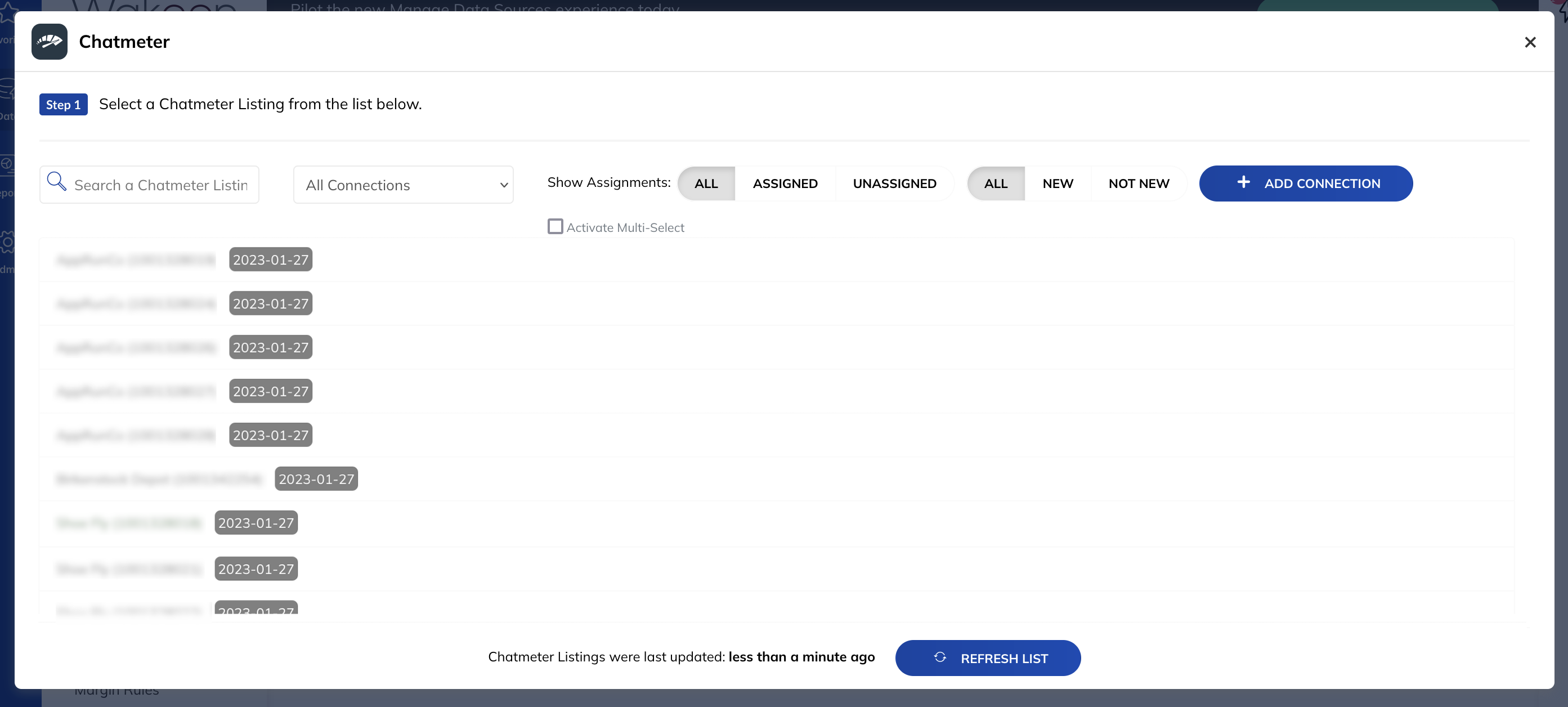This screenshot has width=1568, height=707.
Task: Click 'Select a Chatmeter Listing from the list below.'
Action: 260,104
